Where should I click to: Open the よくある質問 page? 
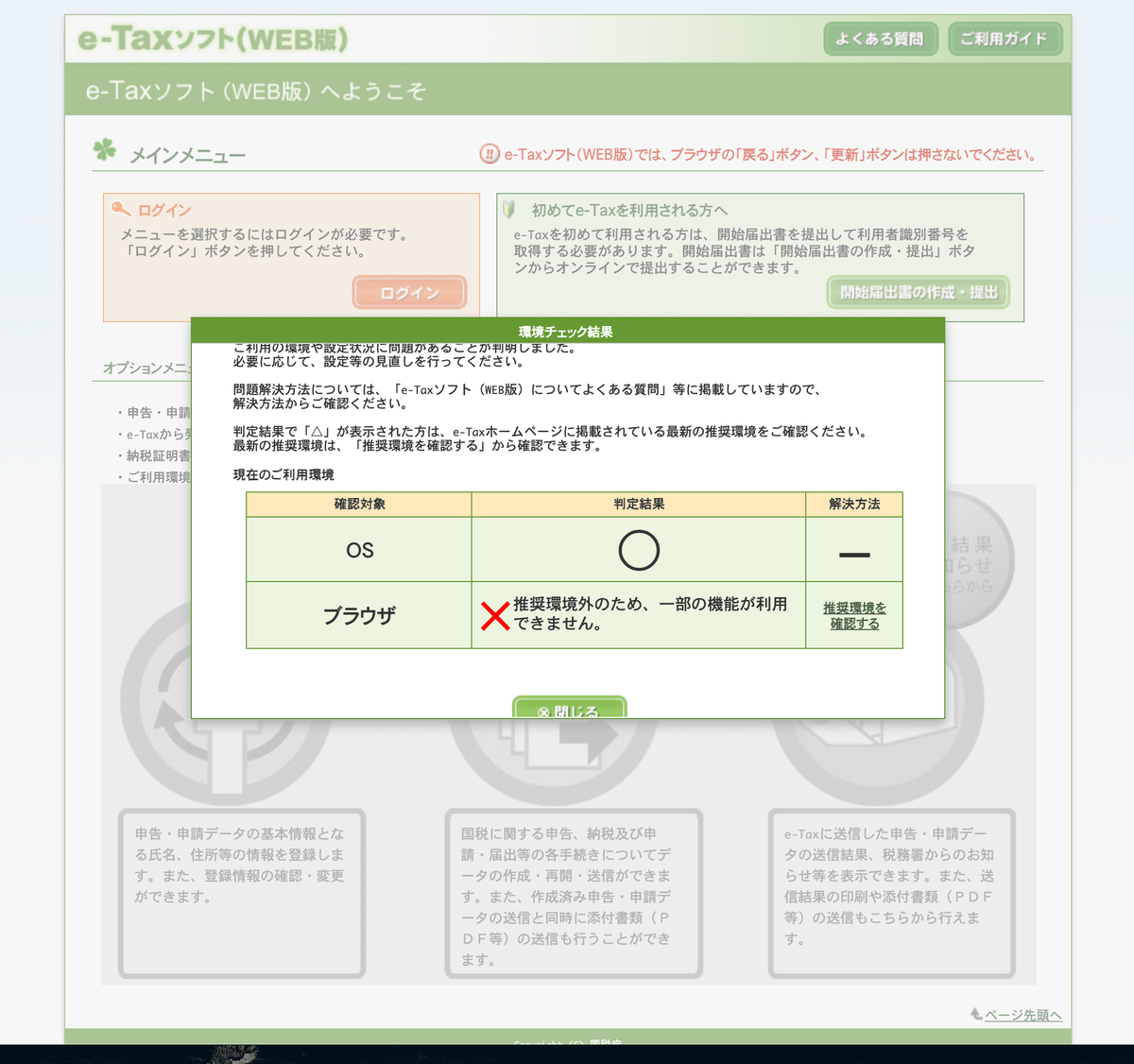tap(880, 39)
